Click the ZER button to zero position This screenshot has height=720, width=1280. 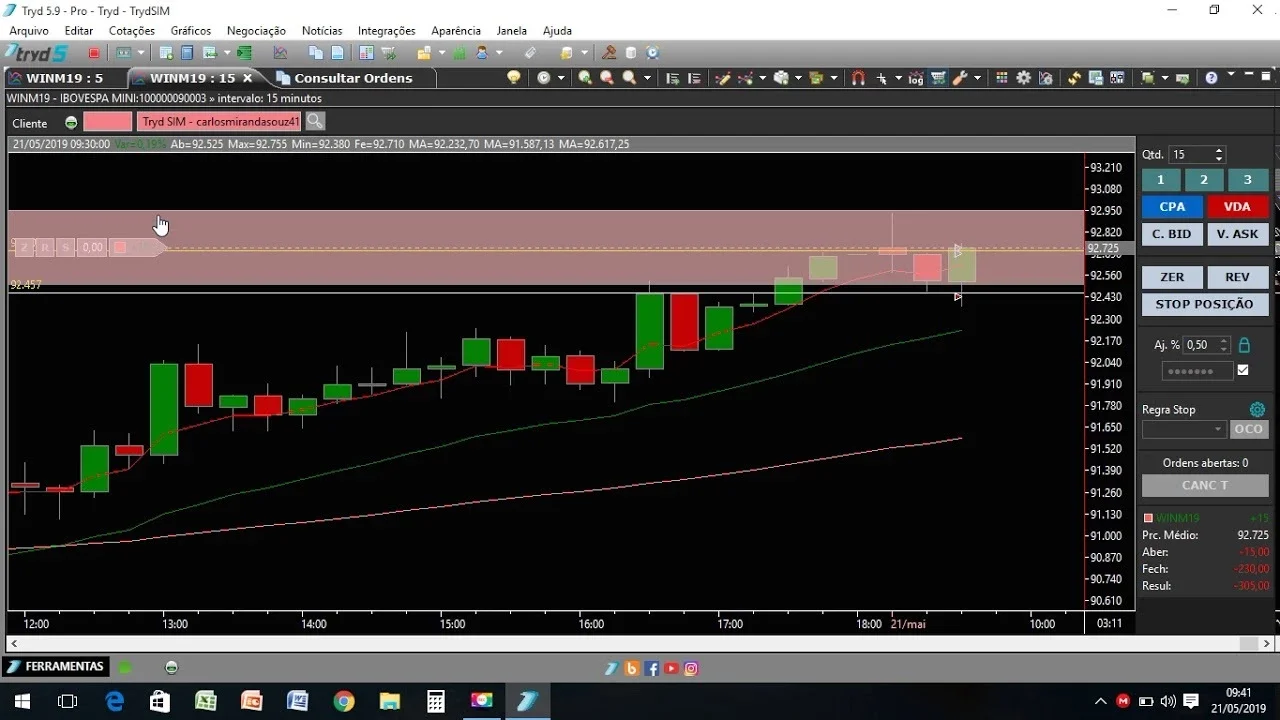[x=1172, y=277]
